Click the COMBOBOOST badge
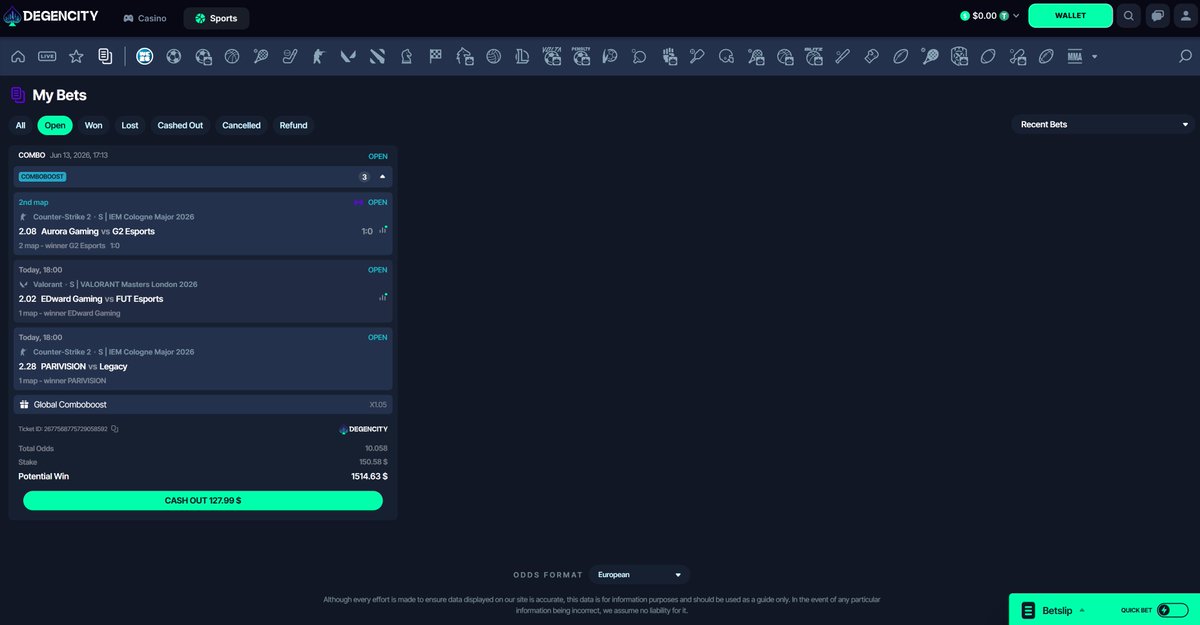1200x625 pixels. pos(42,177)
